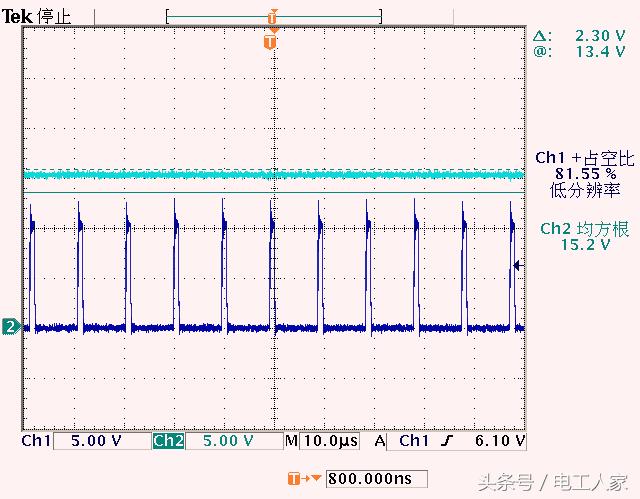Viewport: 640px width, 499px height.
Task: Click the Δ 2.30 V cursor readout
Action: (579, 36)
